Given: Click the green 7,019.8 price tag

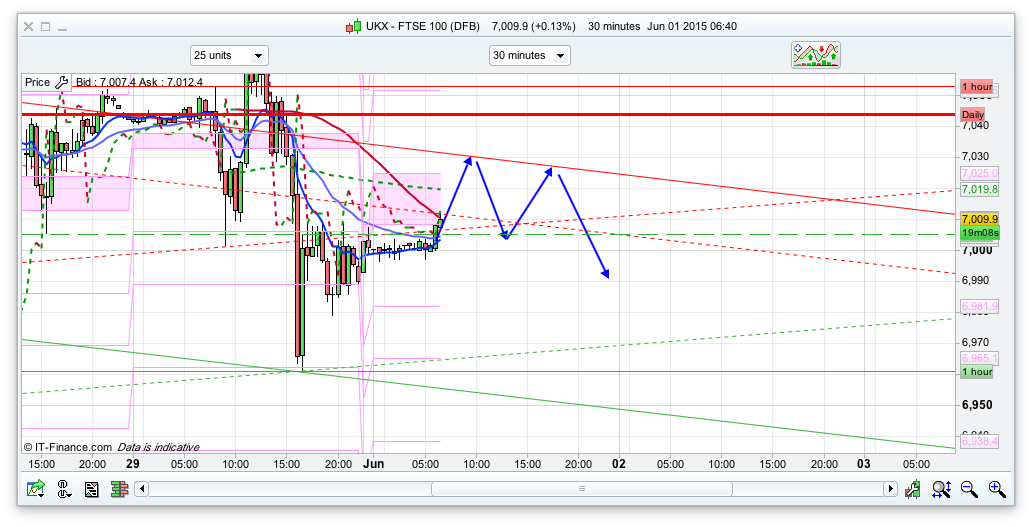Looking at the screenshot, I should [980, 189].
